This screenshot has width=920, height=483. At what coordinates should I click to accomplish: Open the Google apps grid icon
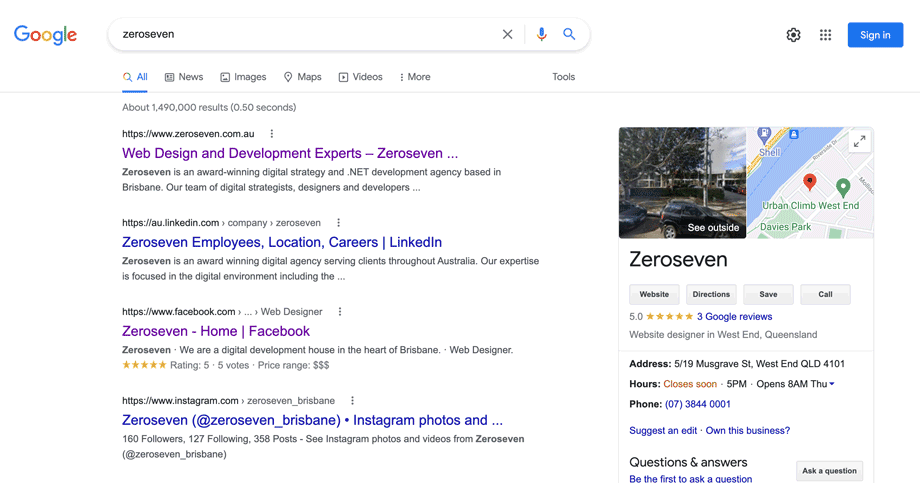click(x=825, y=35)
